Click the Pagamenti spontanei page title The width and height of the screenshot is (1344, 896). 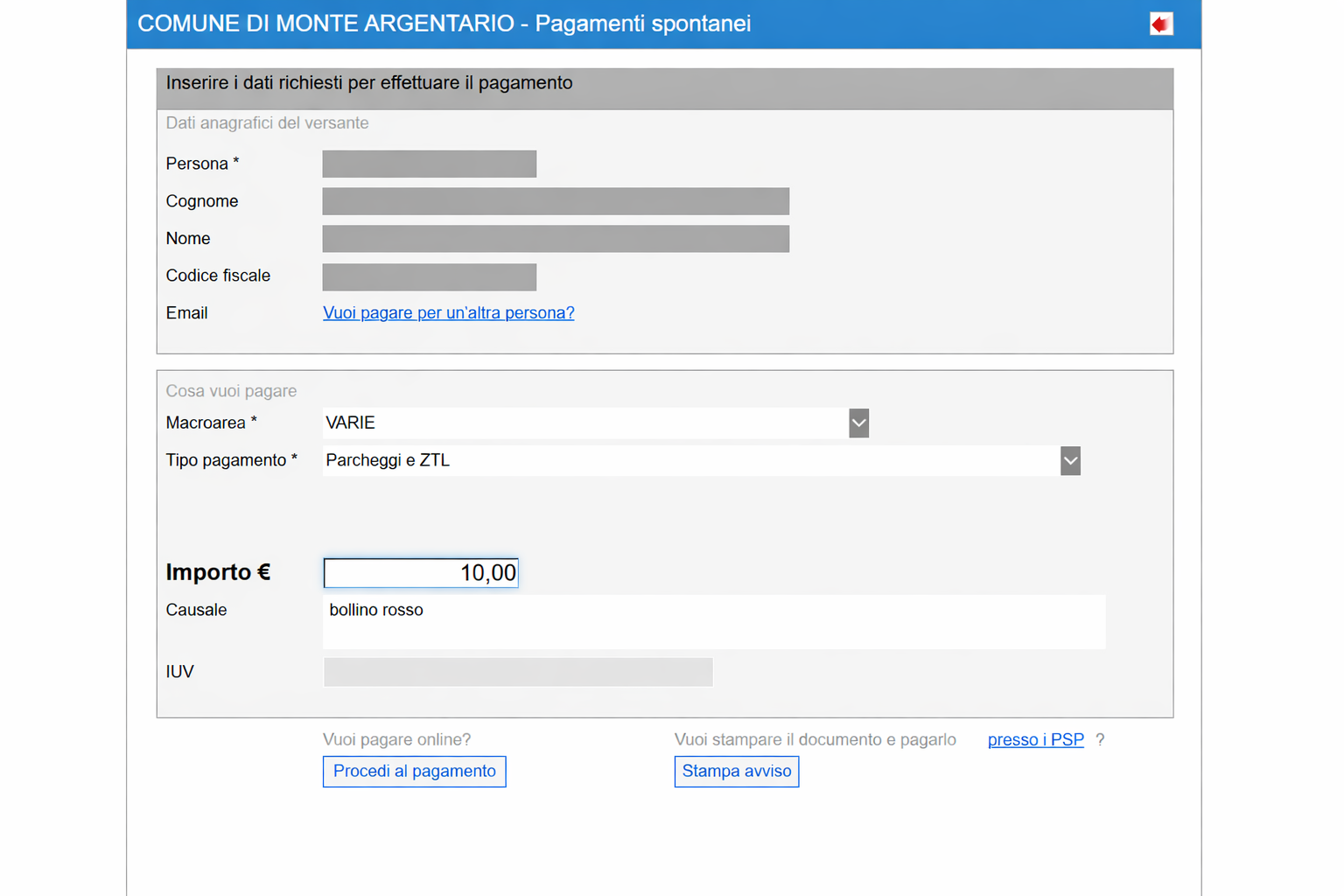(444, 24)
